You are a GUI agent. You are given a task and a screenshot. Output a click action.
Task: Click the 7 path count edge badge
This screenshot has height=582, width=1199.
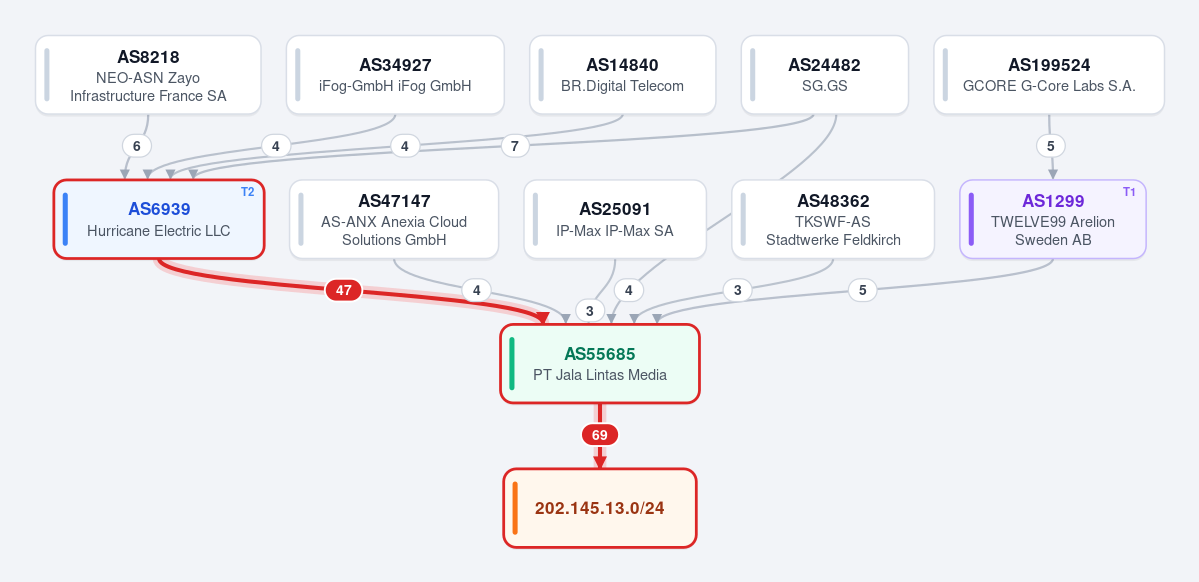point(515,145)
